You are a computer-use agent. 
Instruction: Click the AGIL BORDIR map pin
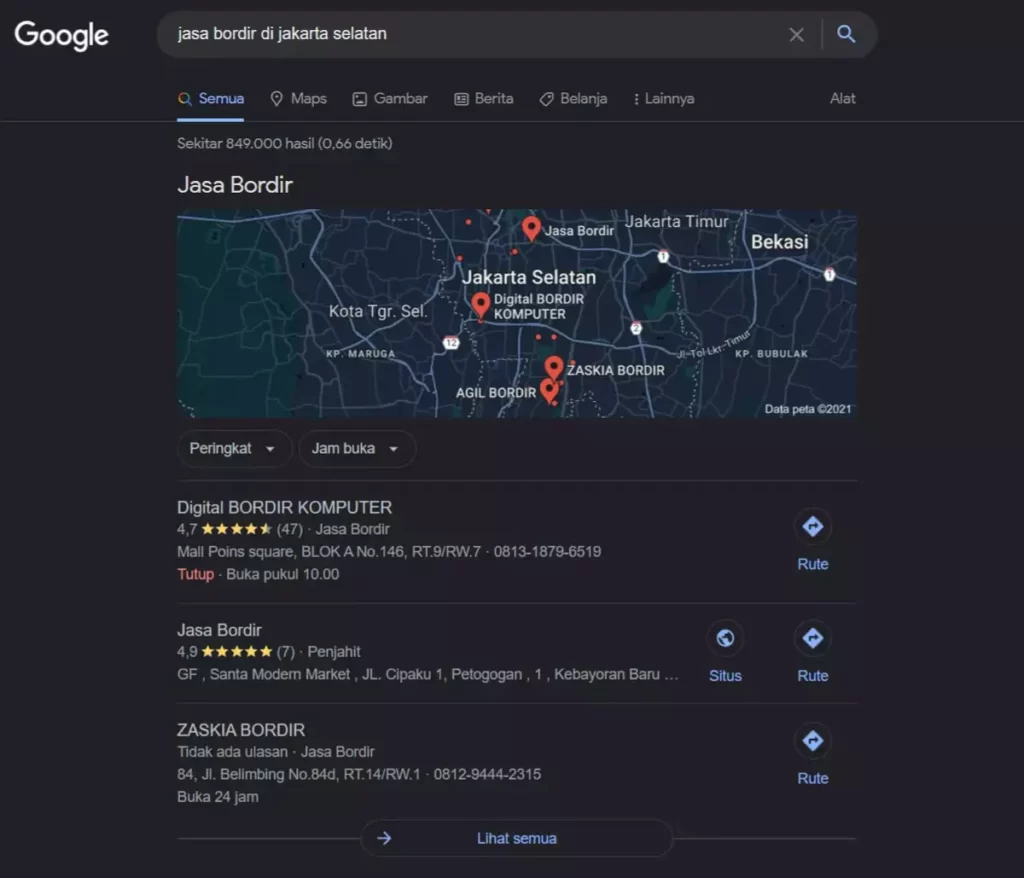(549, 391)
